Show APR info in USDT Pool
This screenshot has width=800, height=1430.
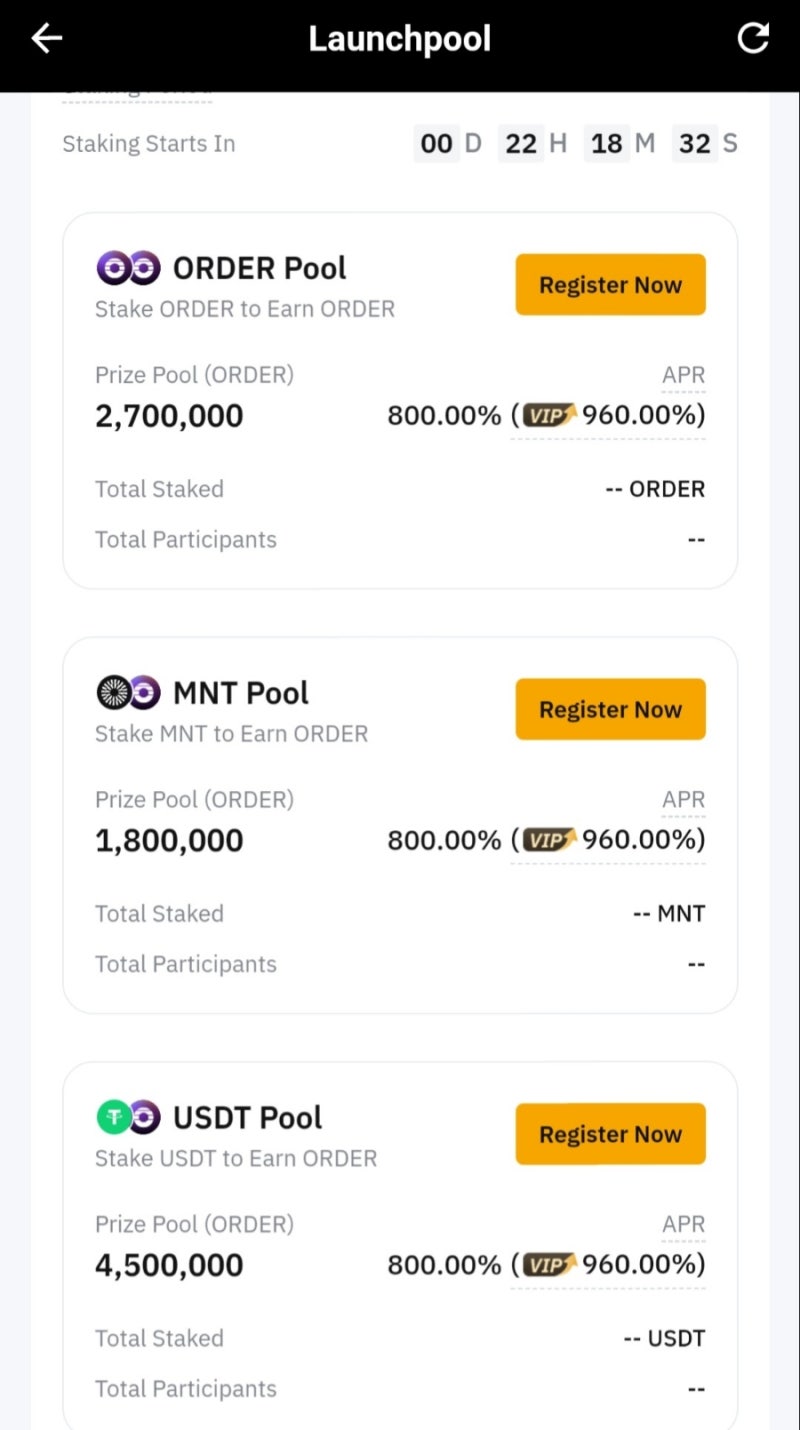click(683, 1225)
